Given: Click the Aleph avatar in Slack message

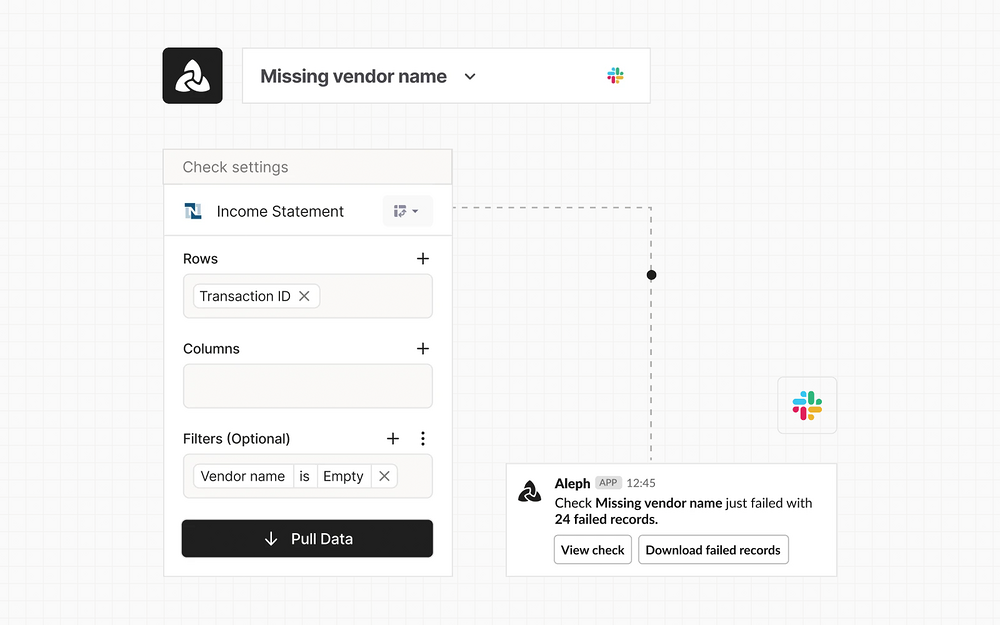Looking at the screenshot, I should (529, 492).
